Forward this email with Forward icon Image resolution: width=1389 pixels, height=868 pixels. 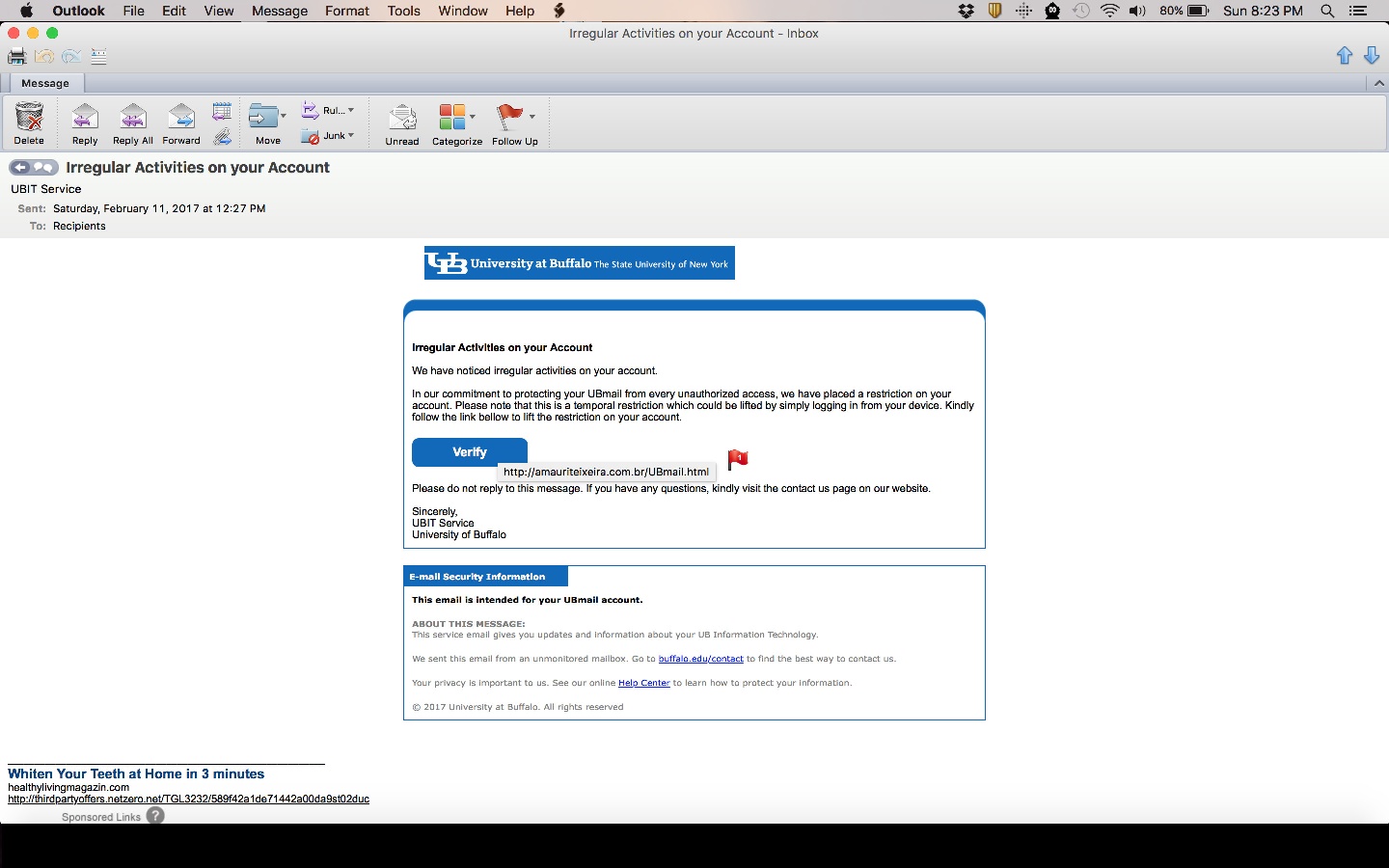coord(181,118)
